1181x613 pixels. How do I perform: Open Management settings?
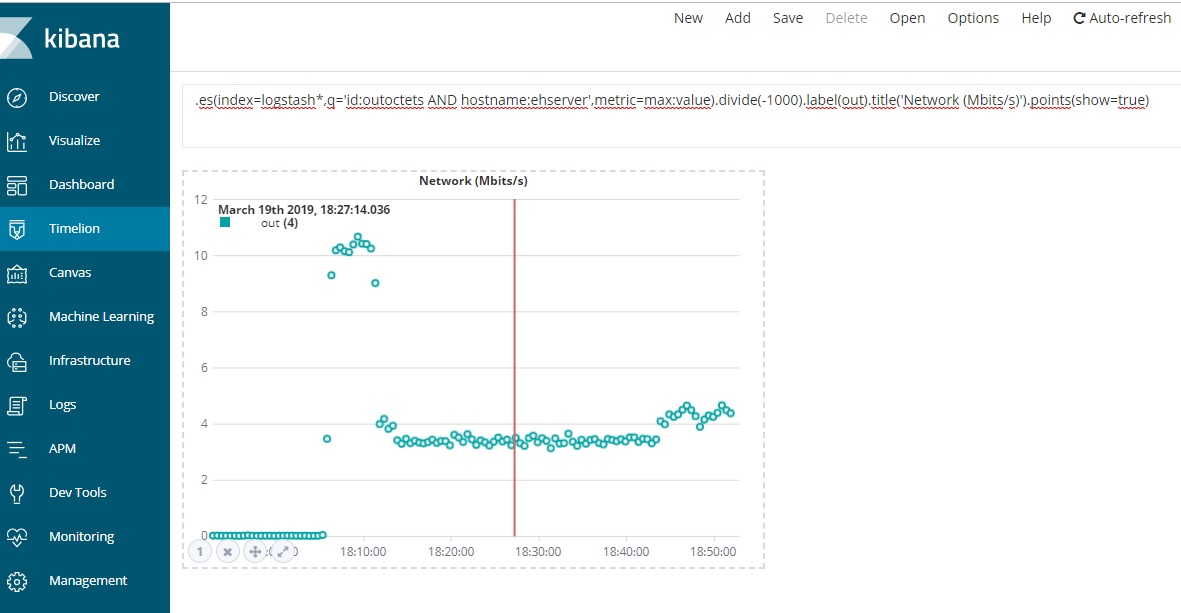pyautogui.click(x=88, y=580)
